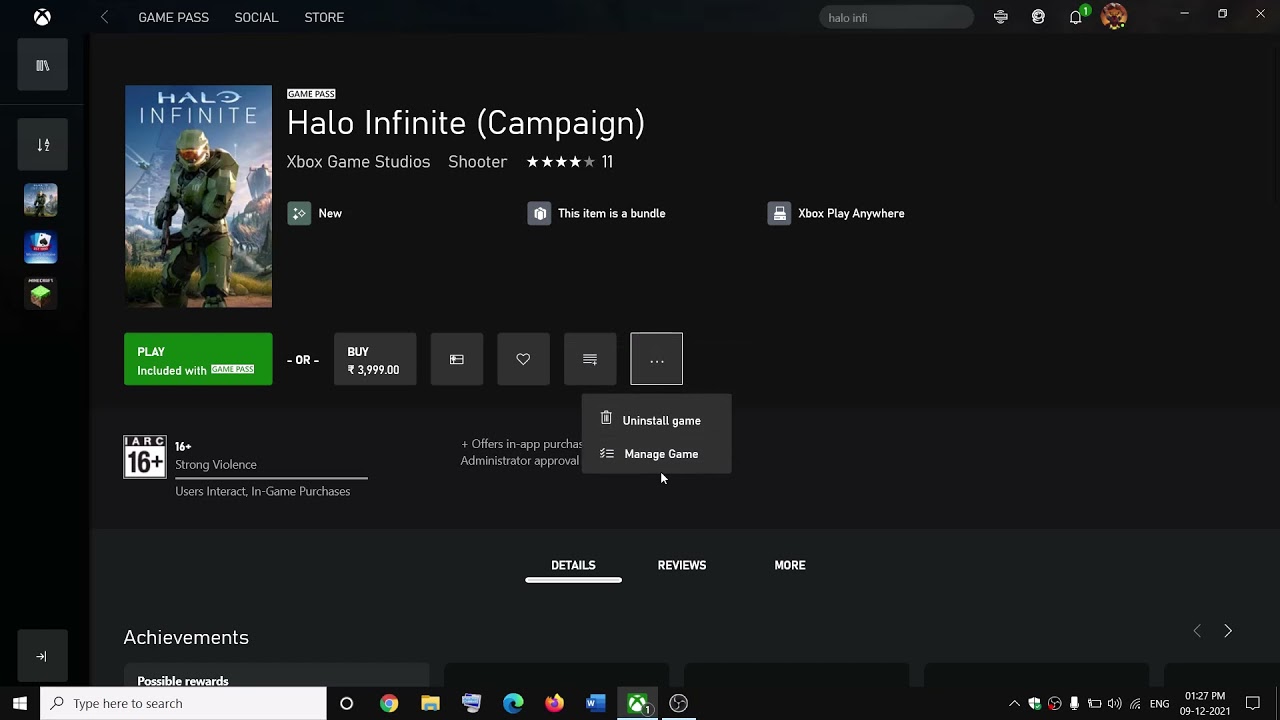Switch to REVIEWS tab
Image resolution: width=1280 pixels, height=720 pixels.
click(682, 565)
